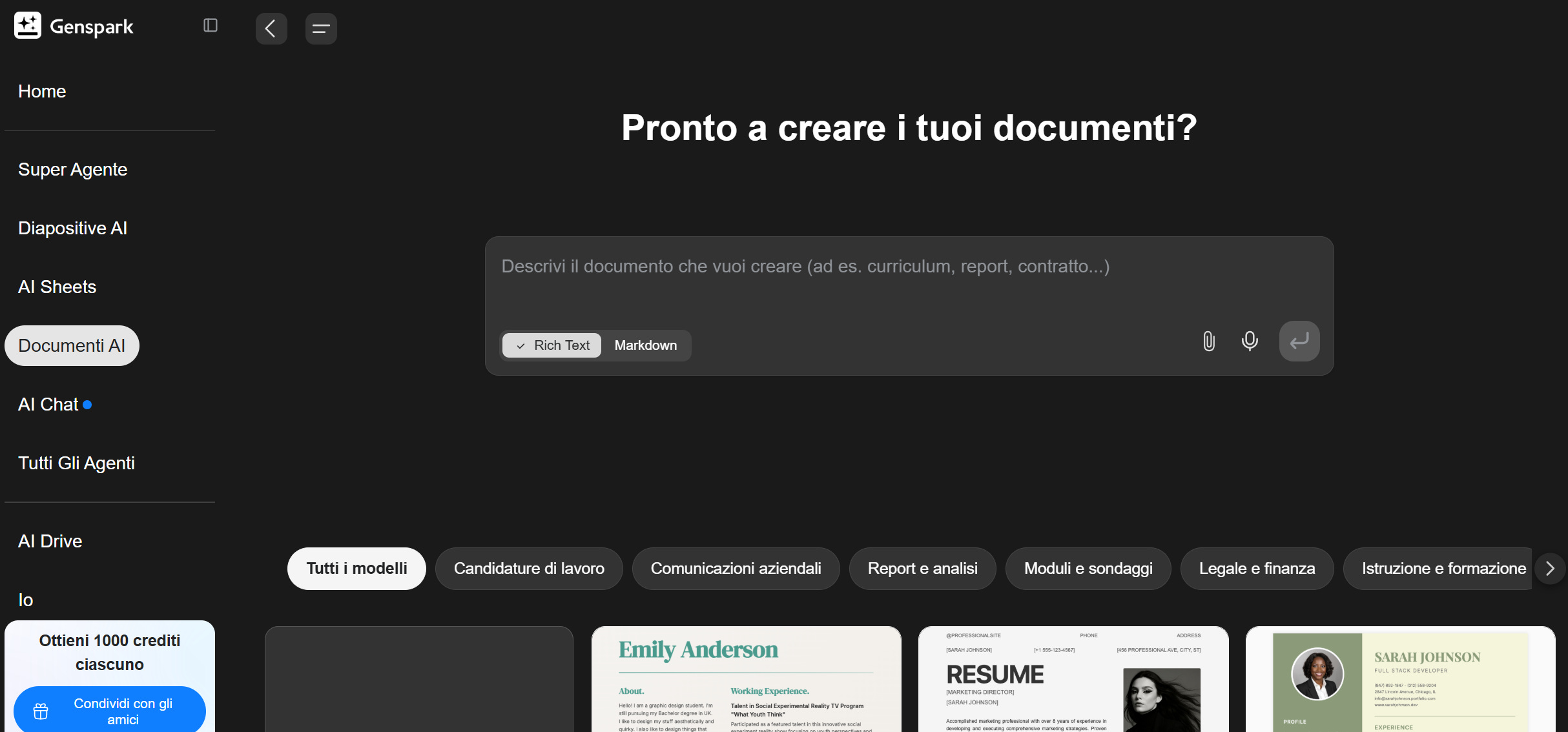Click the Genspark logo icon

[x=28, y=26]
